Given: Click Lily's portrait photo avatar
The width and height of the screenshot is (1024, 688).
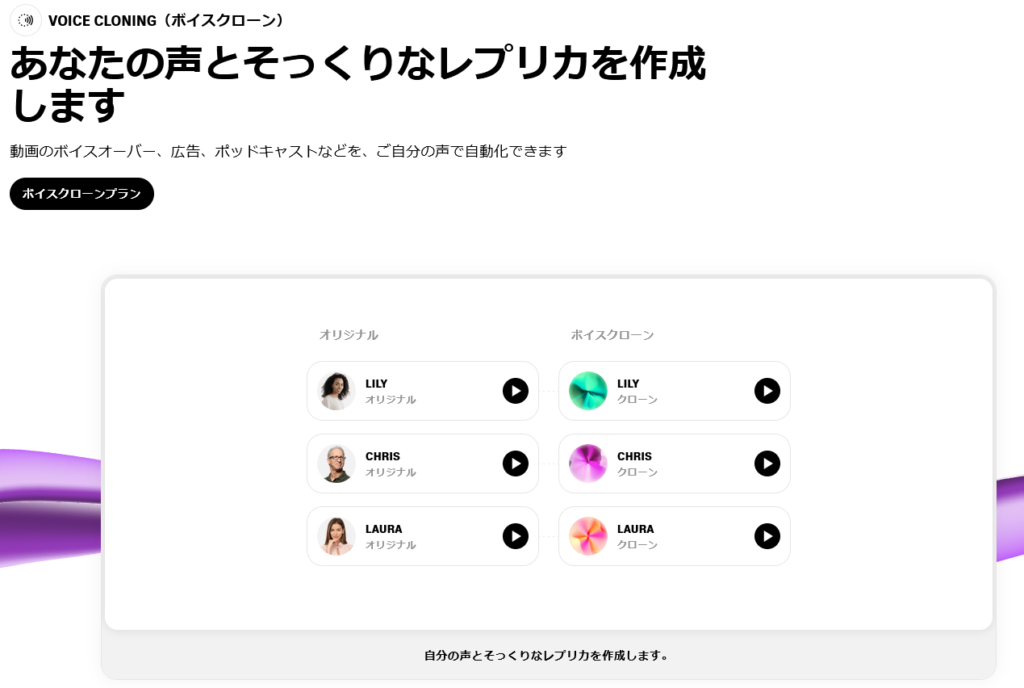Looking at the screenshot, I should pos(336,391).
